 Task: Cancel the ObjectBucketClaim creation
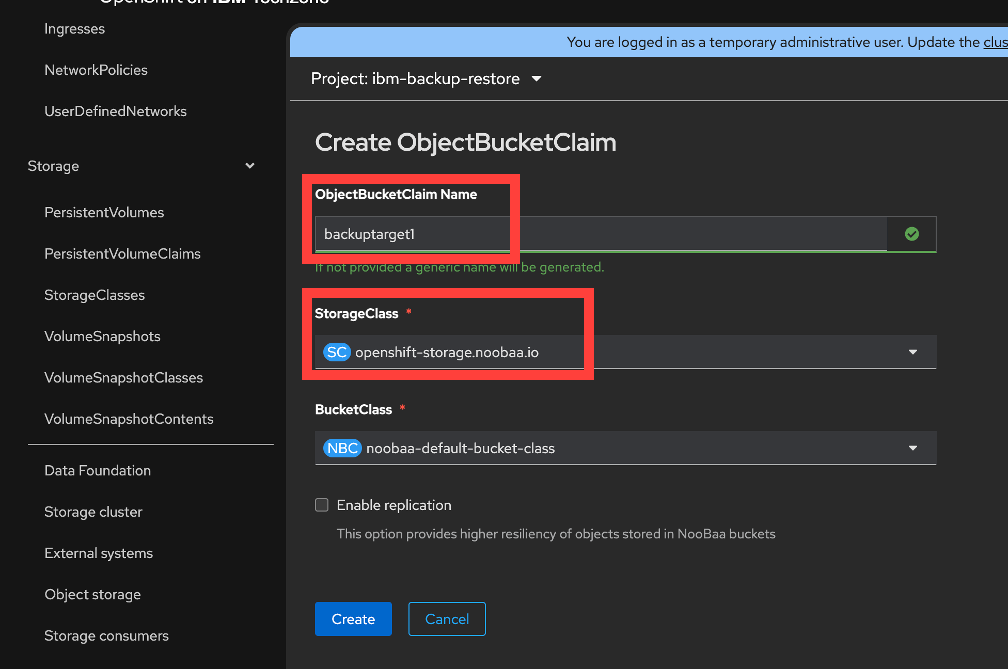447,619
